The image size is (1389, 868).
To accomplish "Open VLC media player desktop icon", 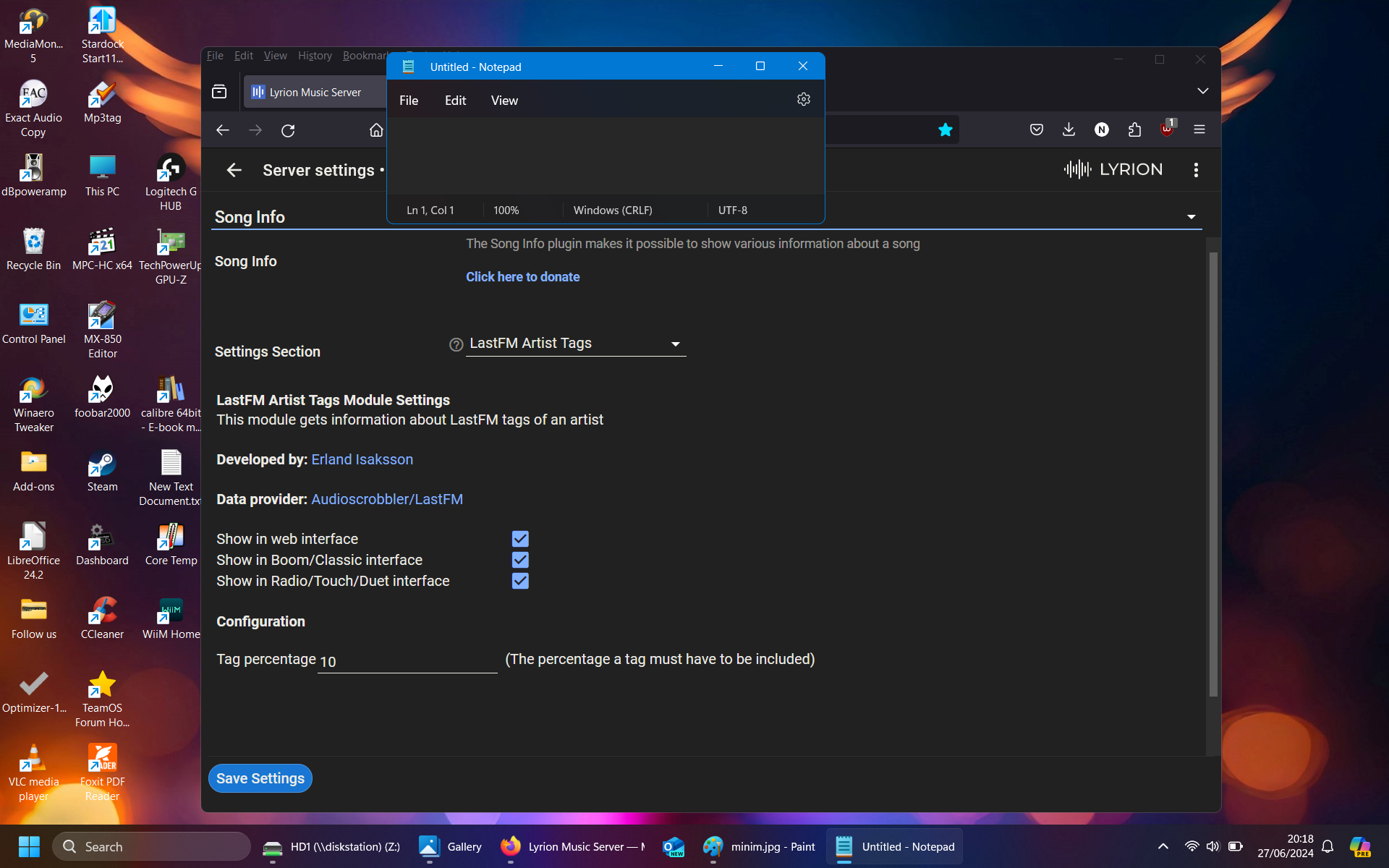I will click(33, 773).
